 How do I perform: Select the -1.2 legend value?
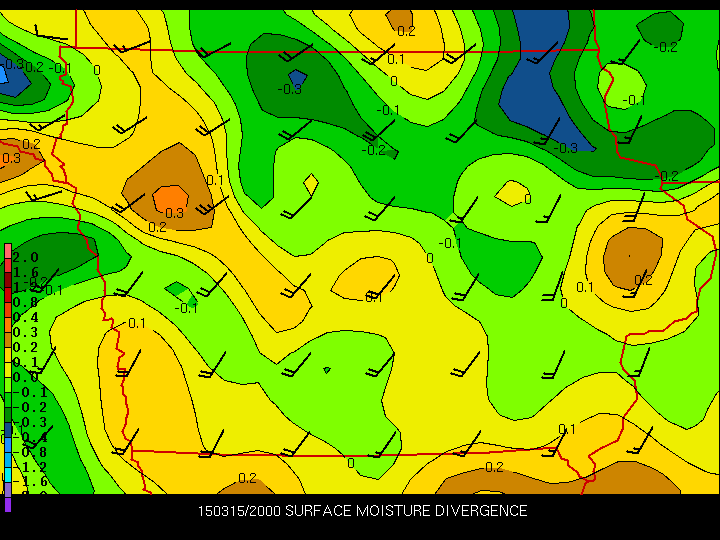(29, 467)
